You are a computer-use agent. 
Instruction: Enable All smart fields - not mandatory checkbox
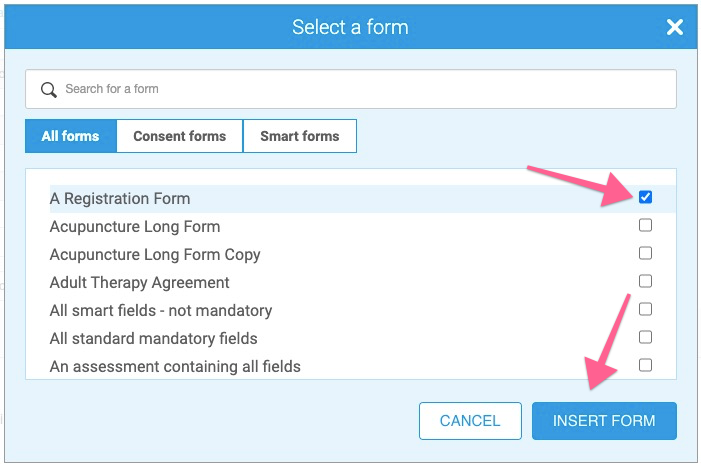point(645,309)
